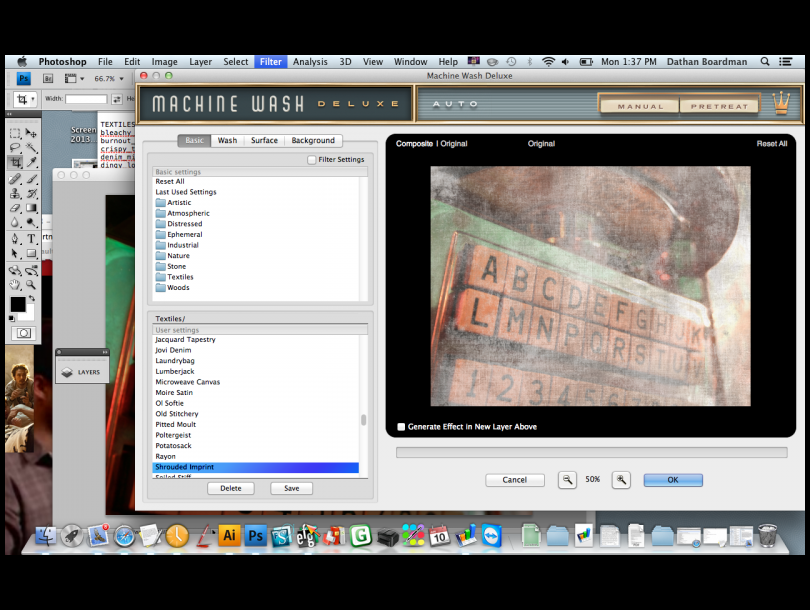Open the Crop tool preset picker arrow

(x=33, y=99)
